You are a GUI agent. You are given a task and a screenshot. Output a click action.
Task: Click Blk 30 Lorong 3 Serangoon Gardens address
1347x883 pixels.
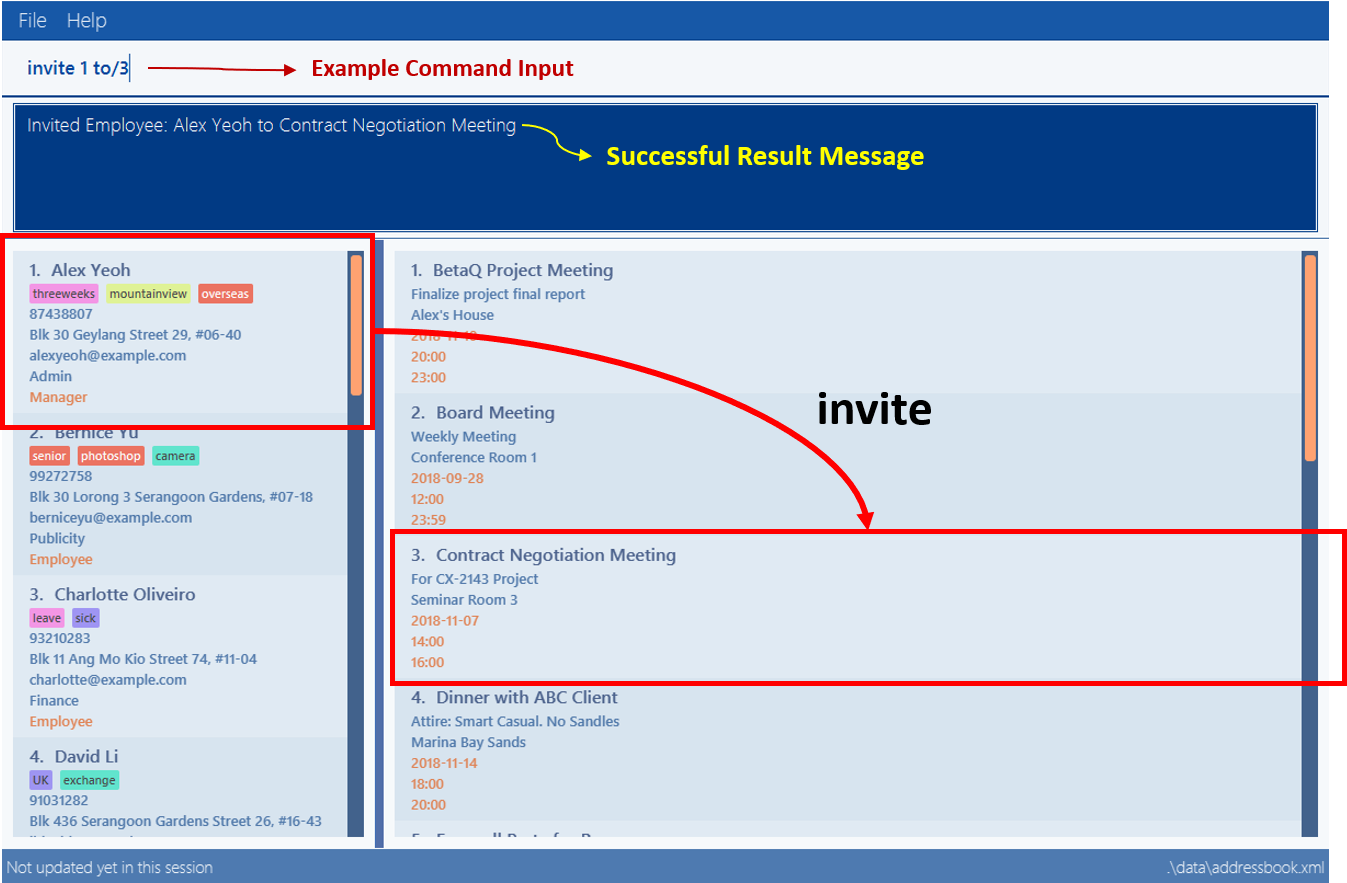pyautogui.click(x=171, y=497)
